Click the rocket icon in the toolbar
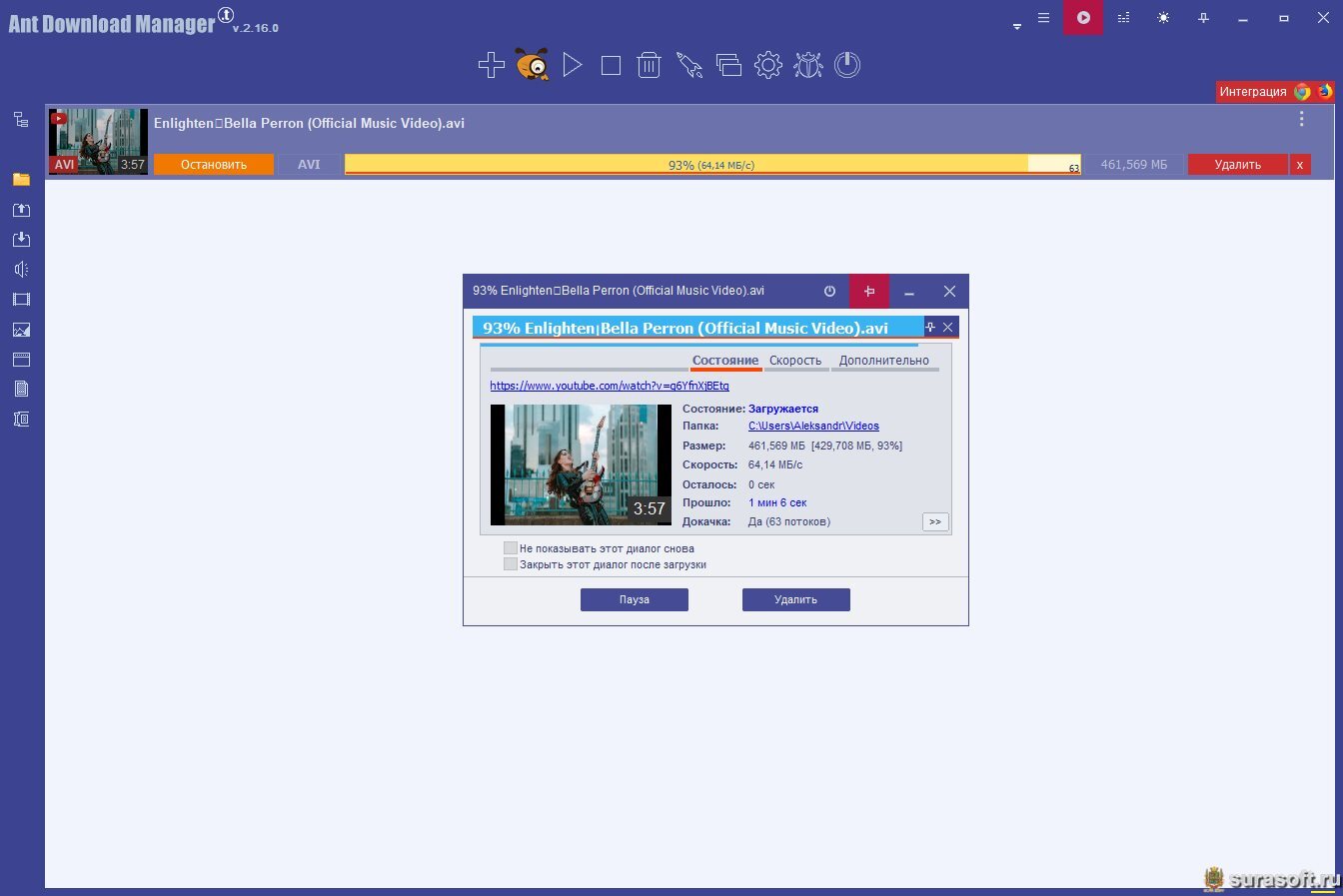Viewport: 1343px width, 896px height. (x=689, y=65)
